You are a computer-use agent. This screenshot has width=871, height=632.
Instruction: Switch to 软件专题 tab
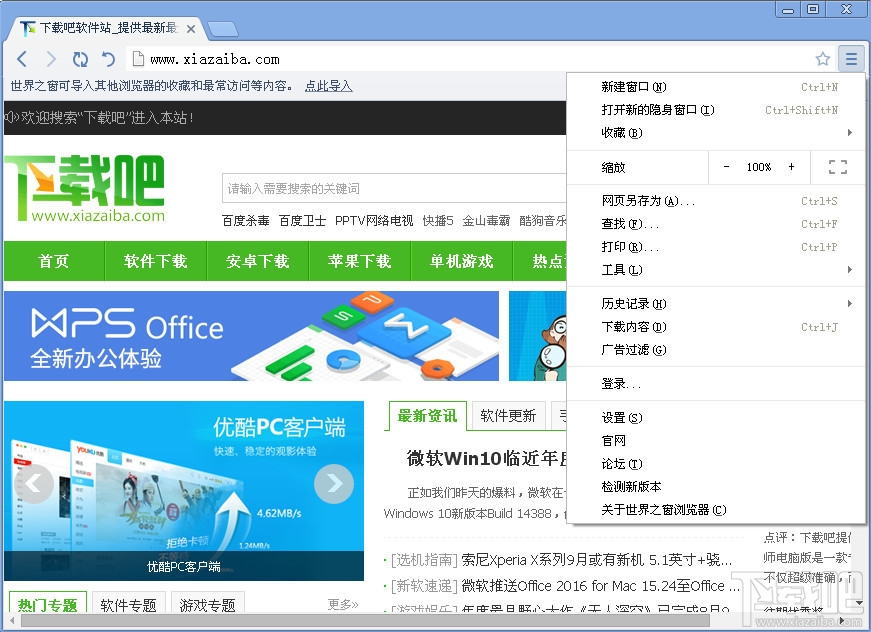point(129,604)
